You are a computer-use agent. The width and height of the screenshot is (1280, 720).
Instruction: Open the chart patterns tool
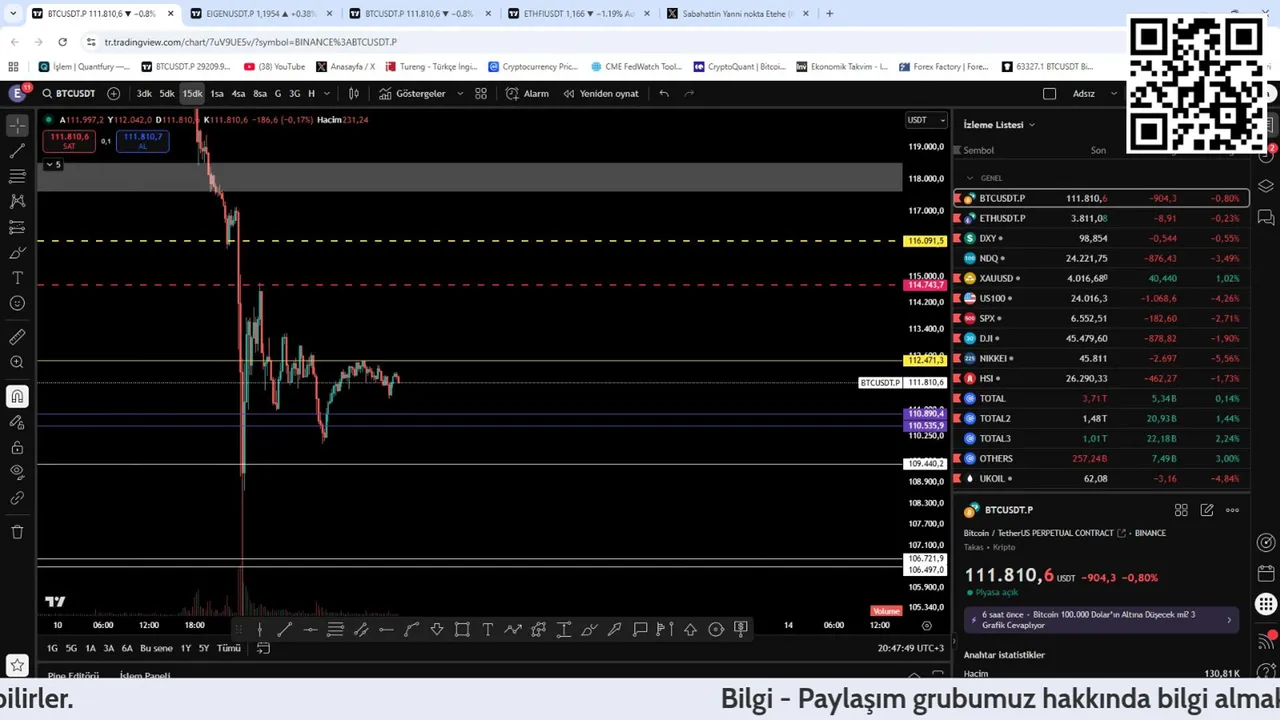17,201
